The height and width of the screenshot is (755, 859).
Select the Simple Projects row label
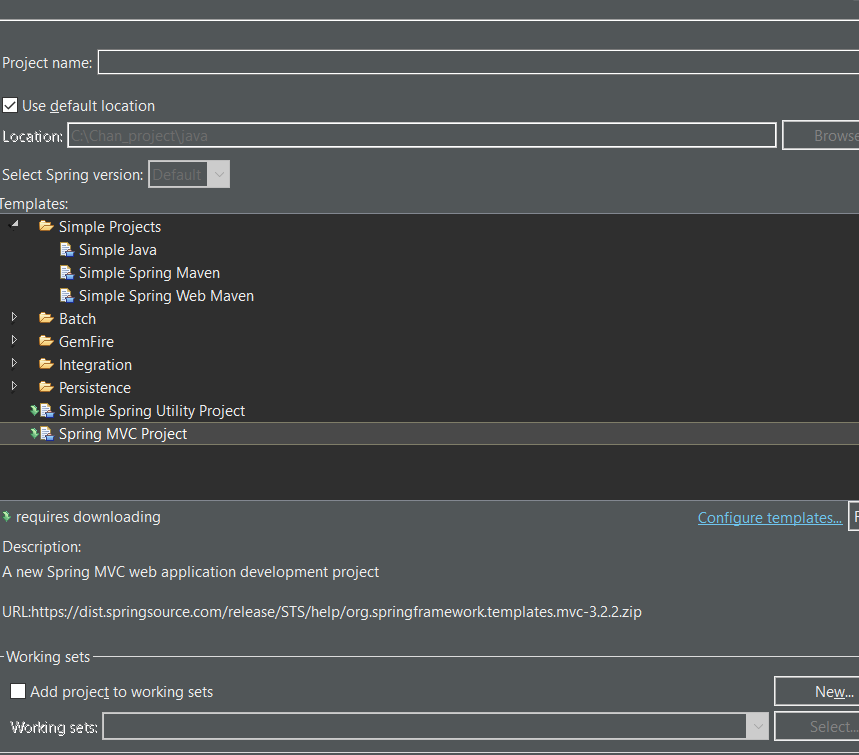[110, 227]
